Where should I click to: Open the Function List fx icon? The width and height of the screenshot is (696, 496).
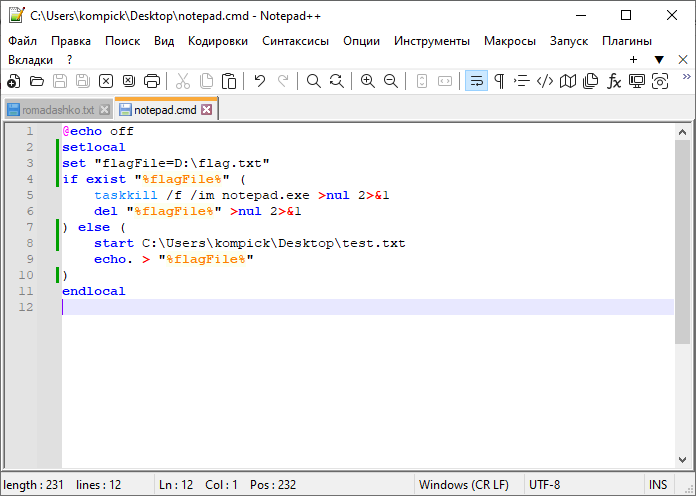coord(614,81)
